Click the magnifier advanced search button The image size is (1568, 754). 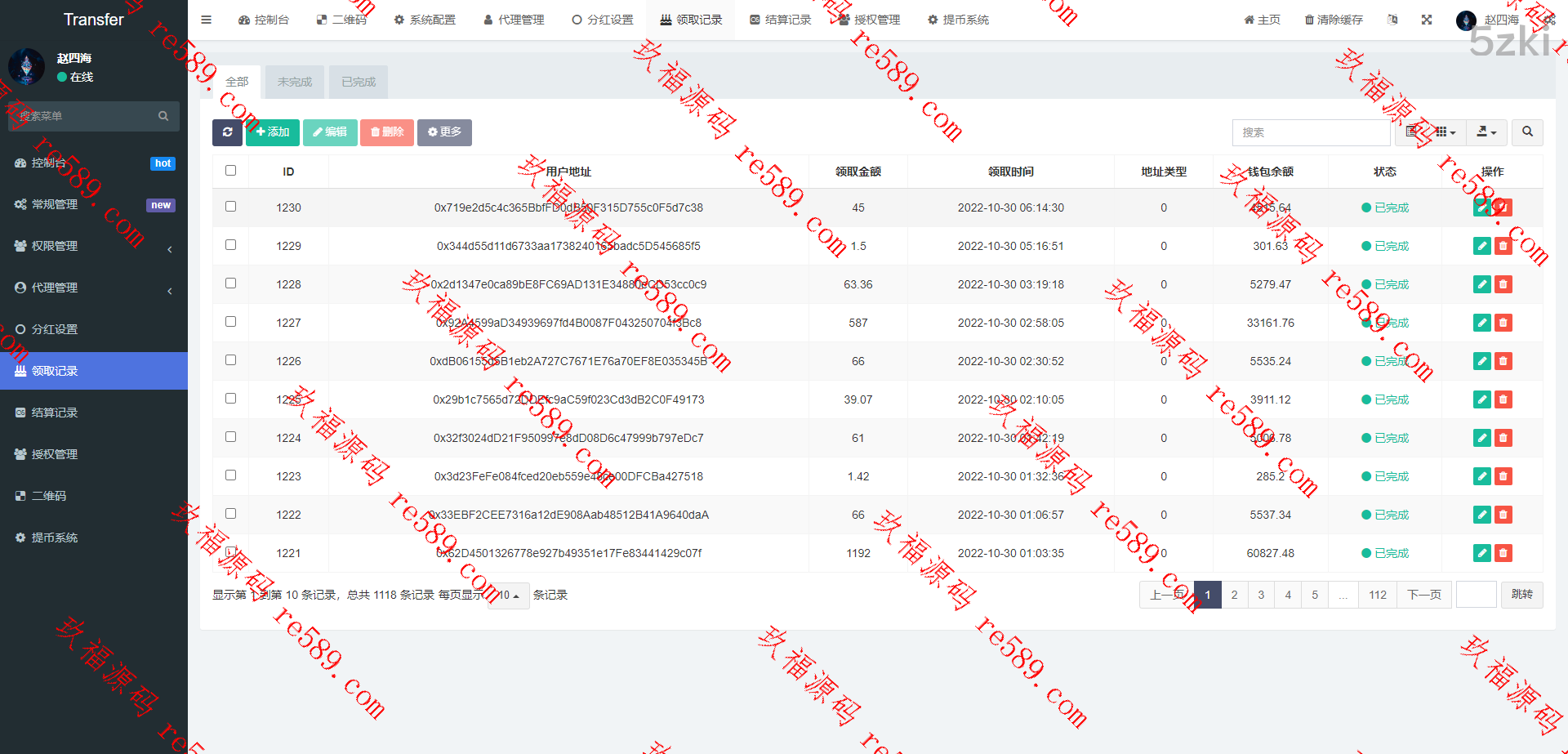tap(1527, 132)
